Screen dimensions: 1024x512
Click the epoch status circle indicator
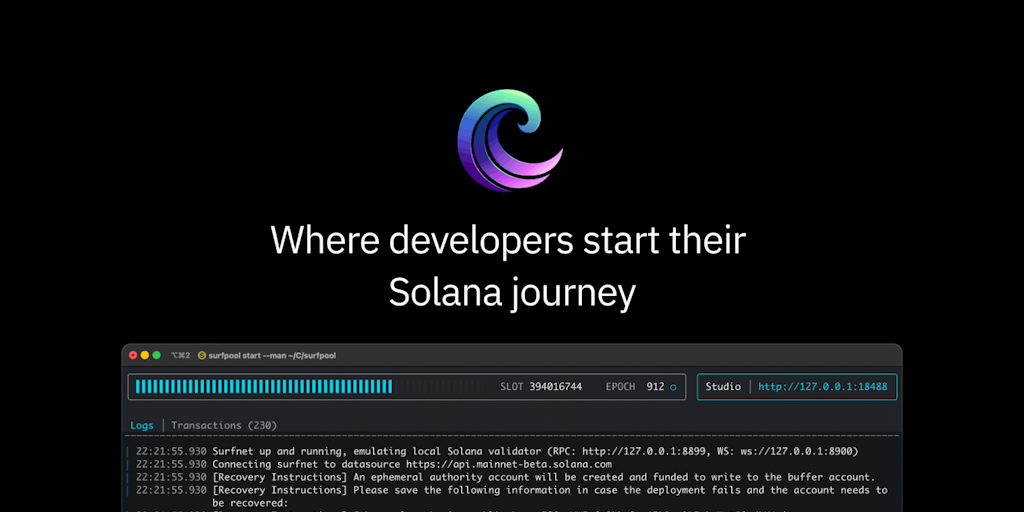coord(673,387)
